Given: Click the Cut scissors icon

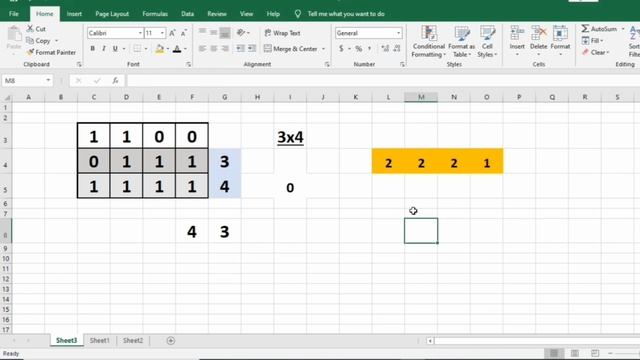Looking at the screenshot, I should (30, 29).
